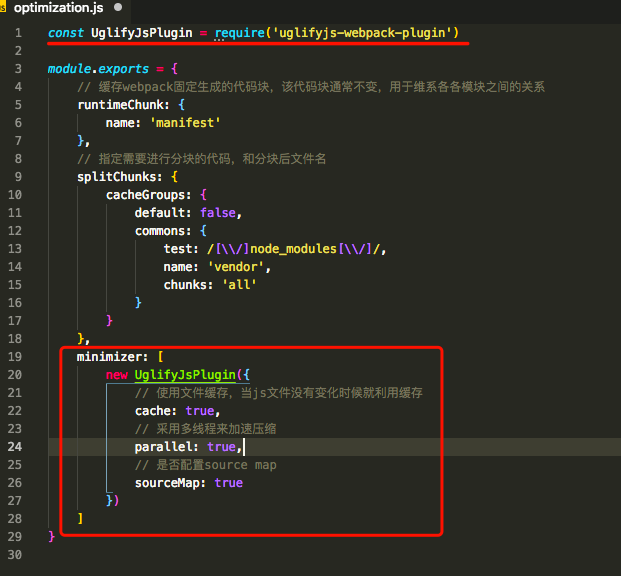Click the closing brace on line 29

(x=51, y=537)
